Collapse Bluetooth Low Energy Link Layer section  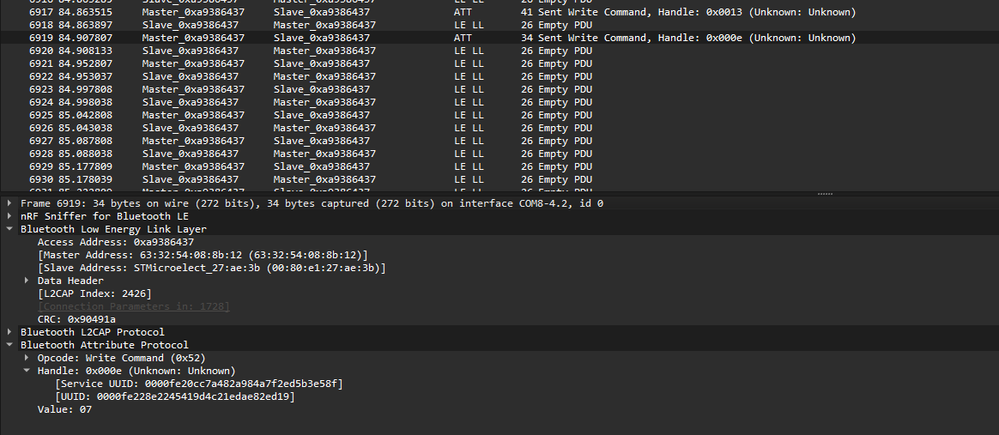(10, 229)
